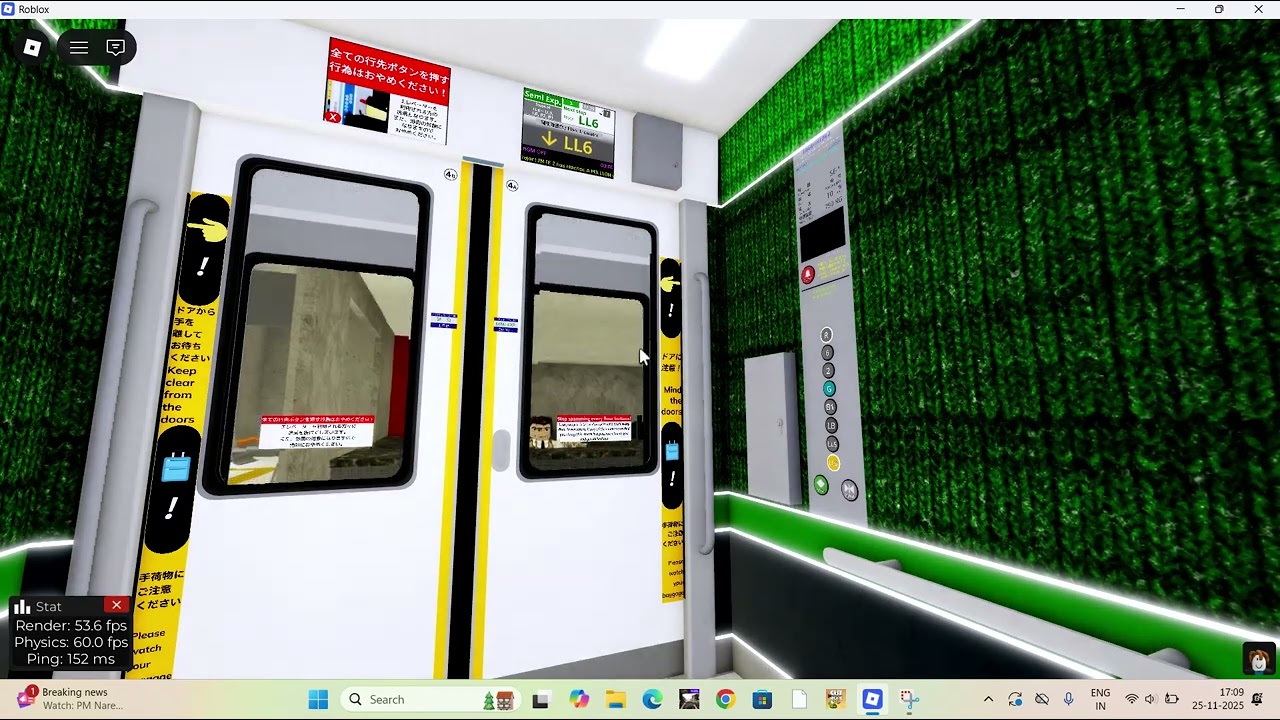Open the blank document taskbar icon
This screenshot has width=1280, height=720.
pos(799,699)
